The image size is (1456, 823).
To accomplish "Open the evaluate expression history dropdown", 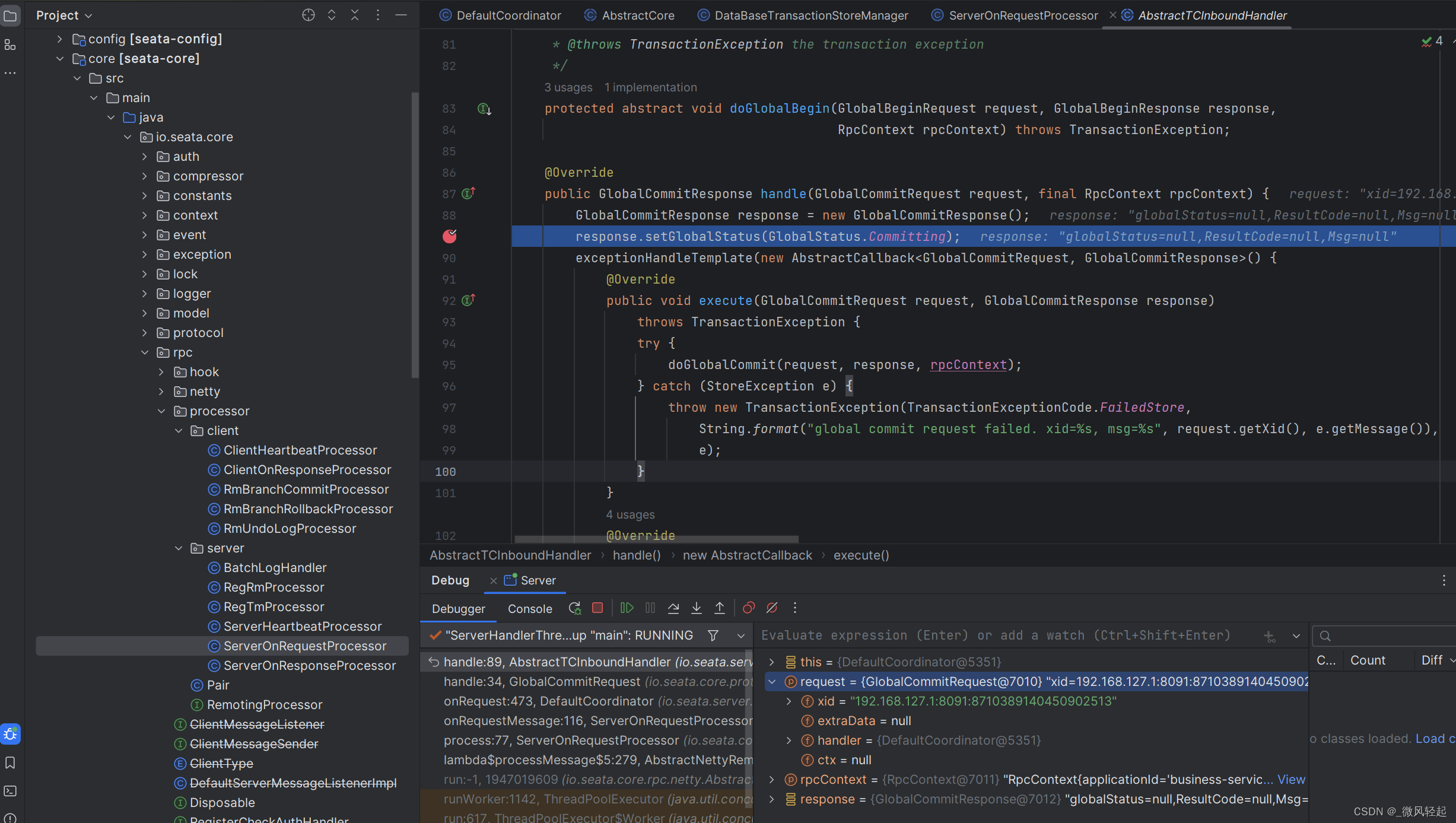I will (x=1296, y=636).
